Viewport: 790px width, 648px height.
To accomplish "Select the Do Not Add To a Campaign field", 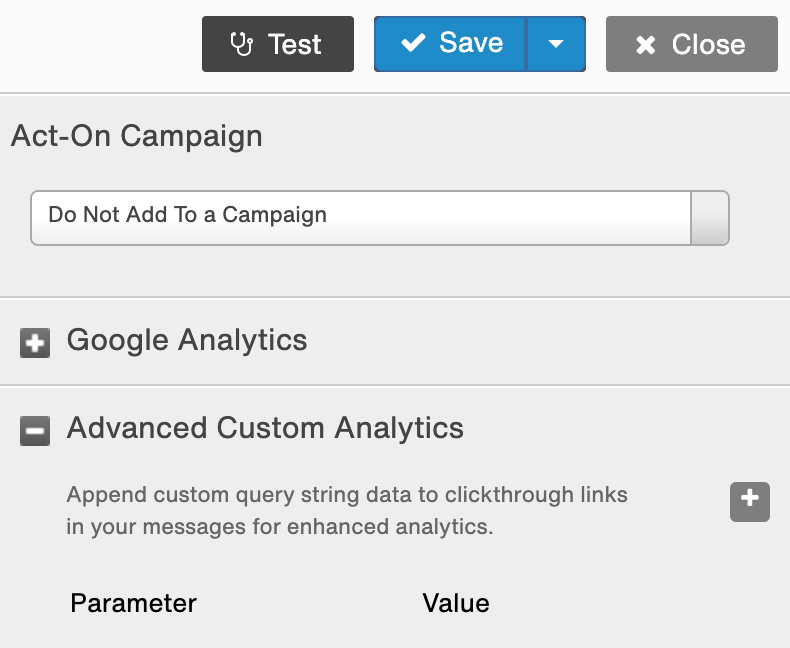I will (361, 218).
